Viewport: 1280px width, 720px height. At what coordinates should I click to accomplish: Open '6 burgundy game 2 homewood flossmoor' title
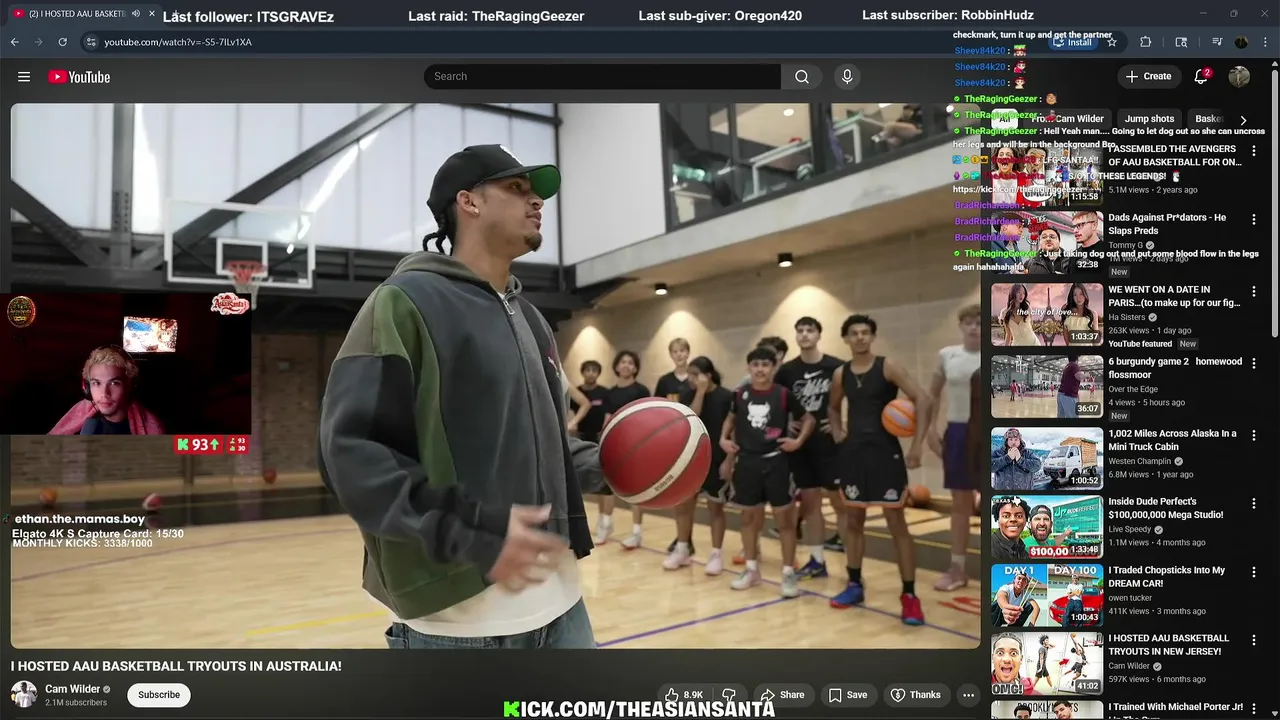1175,368
